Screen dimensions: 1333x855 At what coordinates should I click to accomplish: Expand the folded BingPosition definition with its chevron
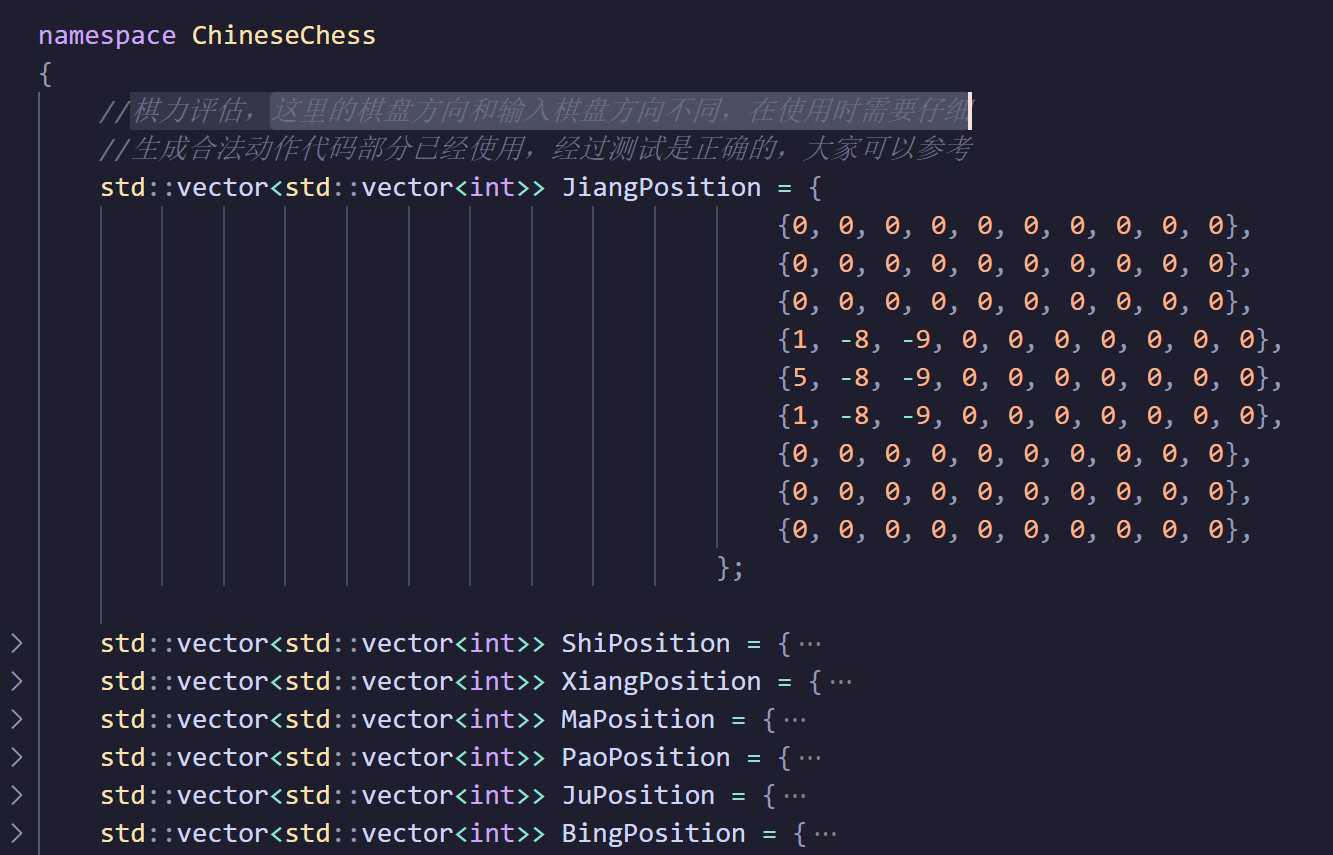tap(16, 833)
